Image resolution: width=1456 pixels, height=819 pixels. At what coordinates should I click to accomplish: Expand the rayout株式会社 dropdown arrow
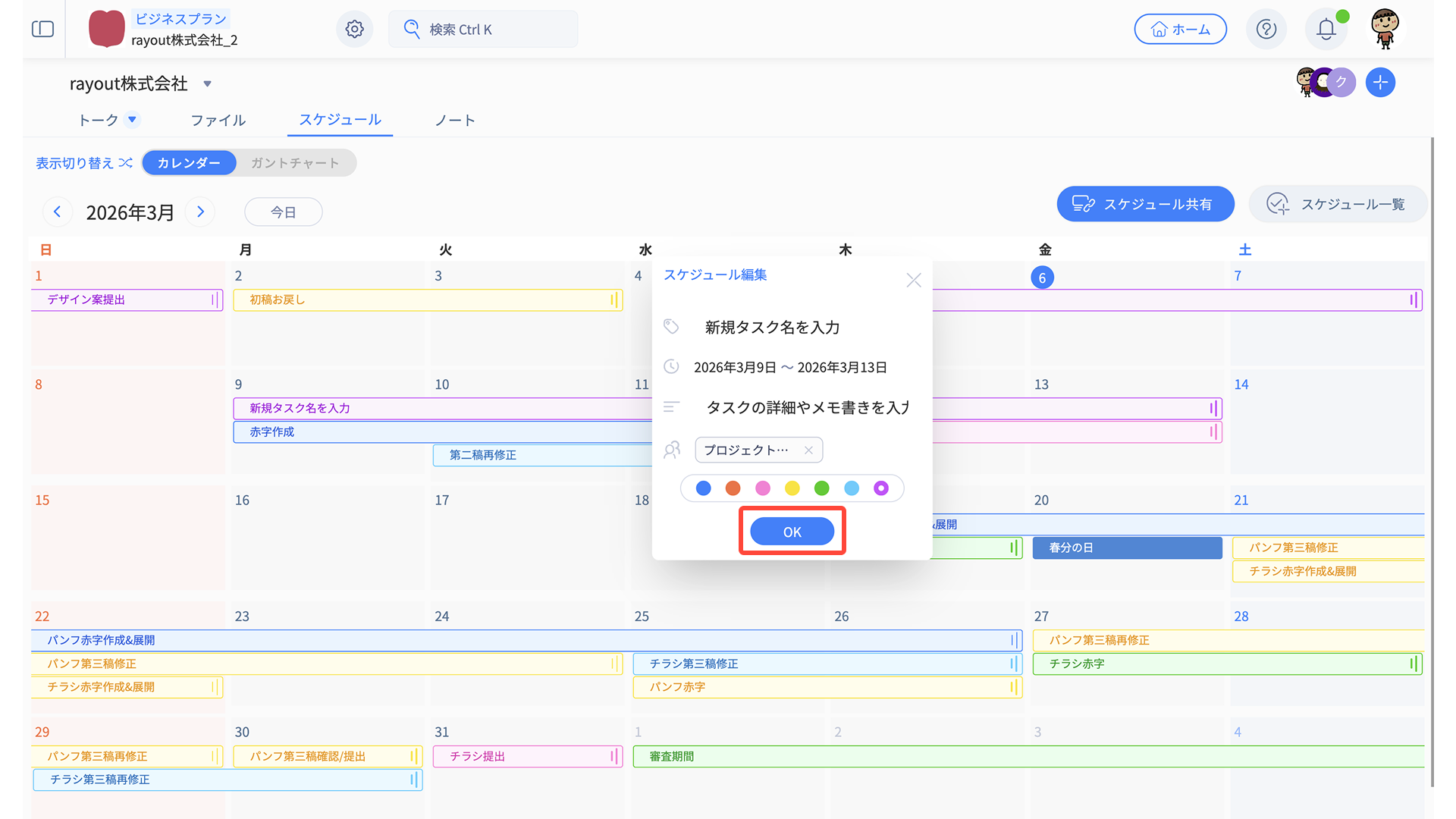[x=207, y=84]
